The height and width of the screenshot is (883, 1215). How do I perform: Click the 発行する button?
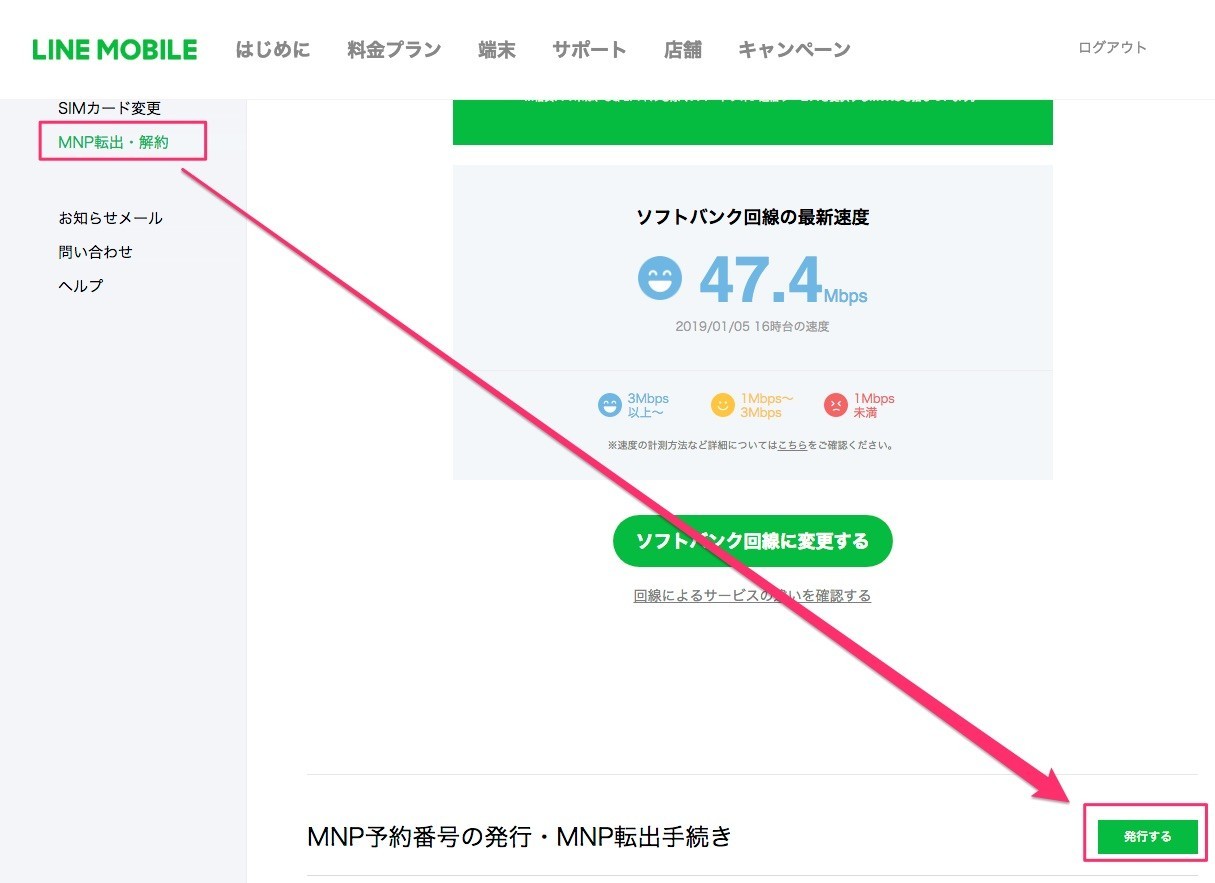coord(1147,837)
